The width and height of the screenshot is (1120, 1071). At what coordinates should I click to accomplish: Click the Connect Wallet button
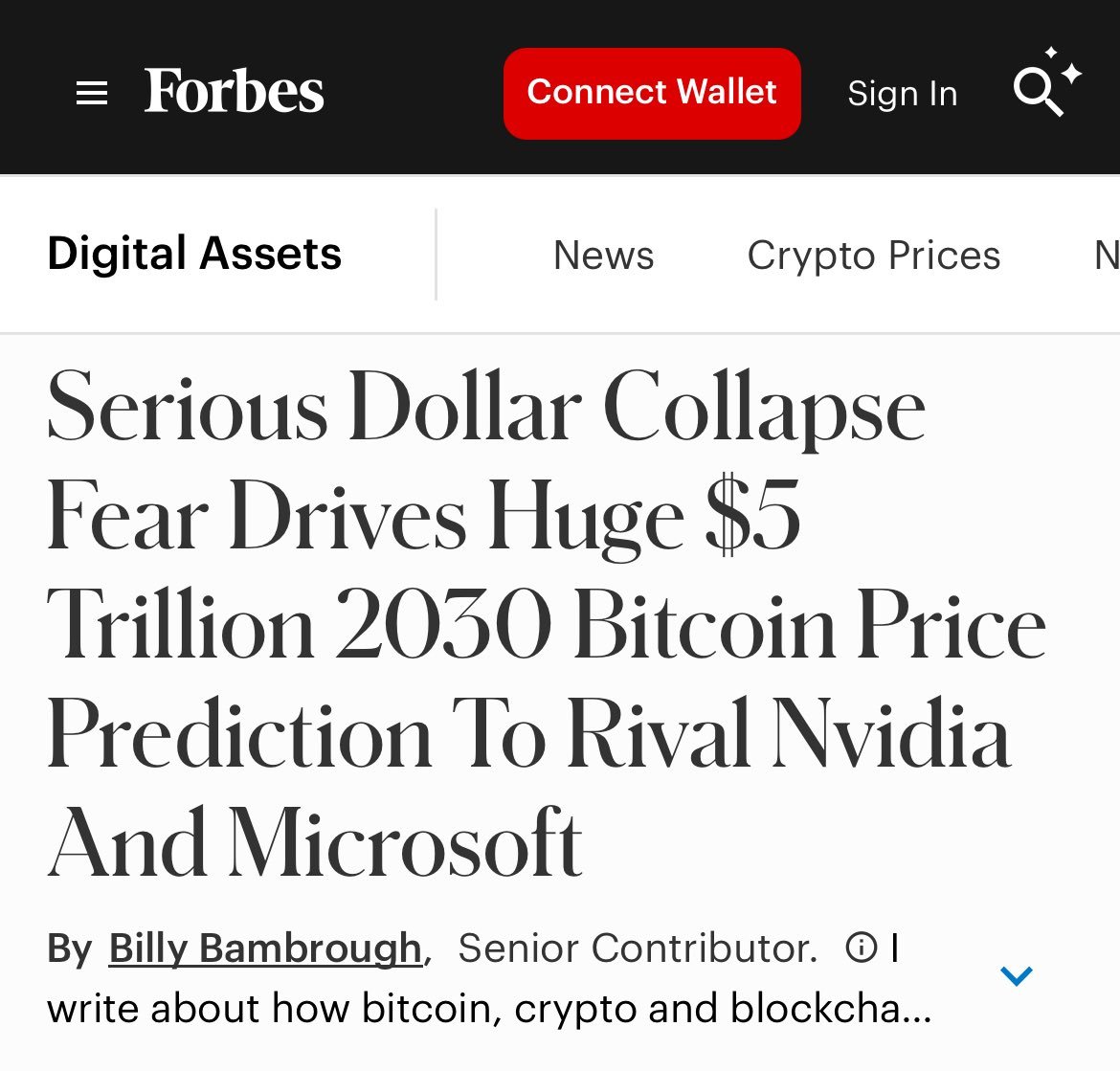pos(652,93)
